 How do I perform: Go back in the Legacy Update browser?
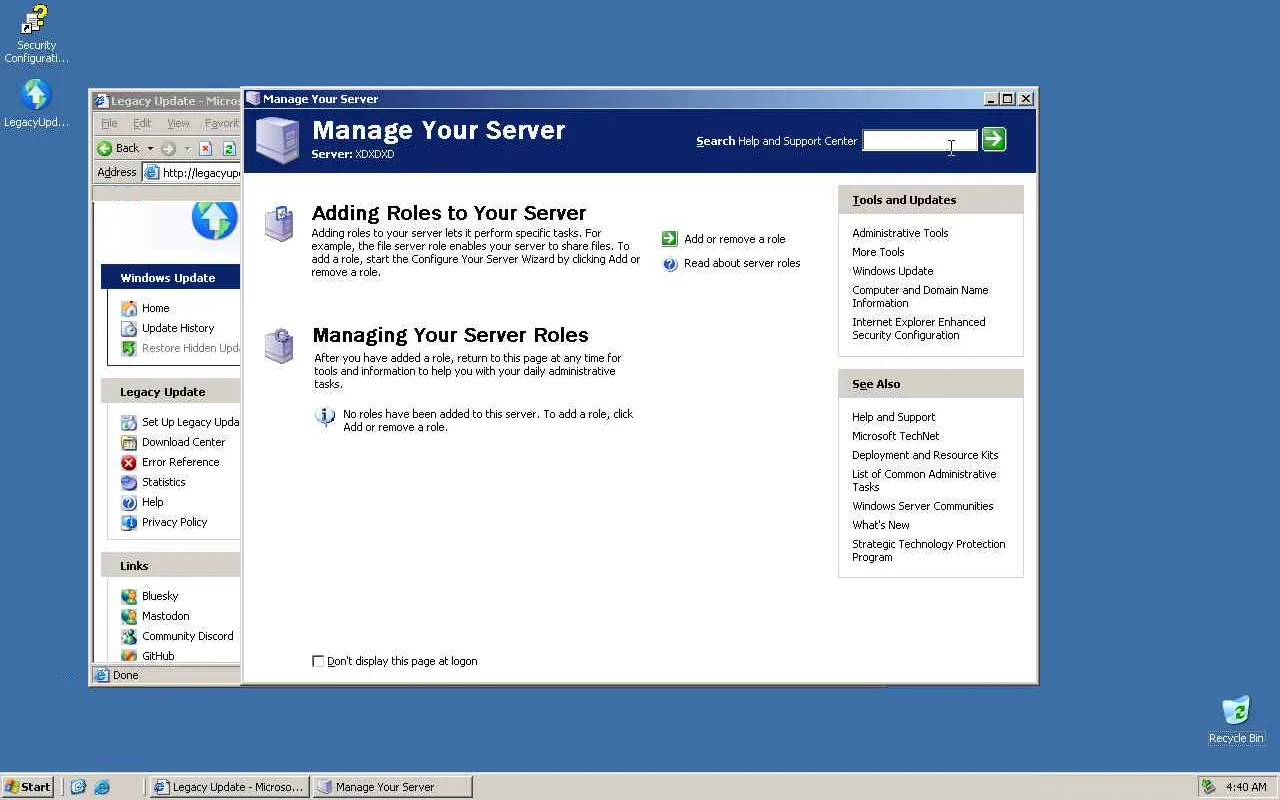118,148
